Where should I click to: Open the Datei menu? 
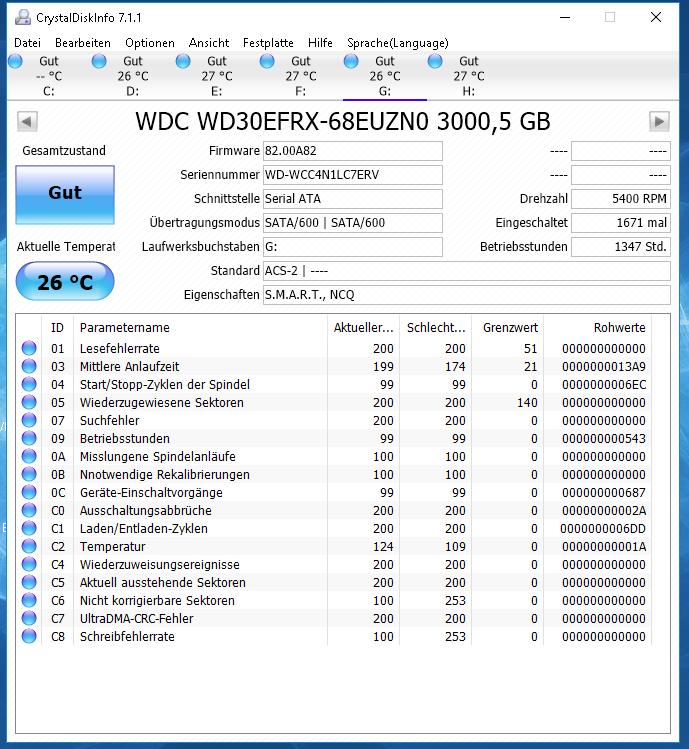pos(27,43)
